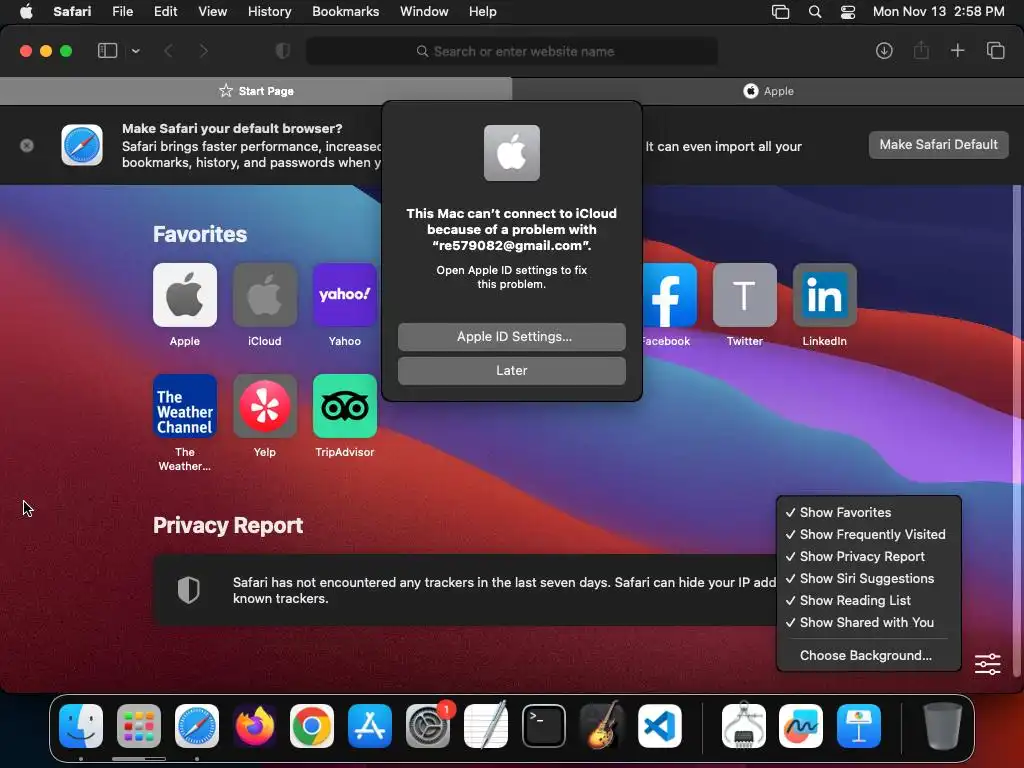Open the iCloud favorite
This screenshot has width=1024, height=768.
point(264,295)
